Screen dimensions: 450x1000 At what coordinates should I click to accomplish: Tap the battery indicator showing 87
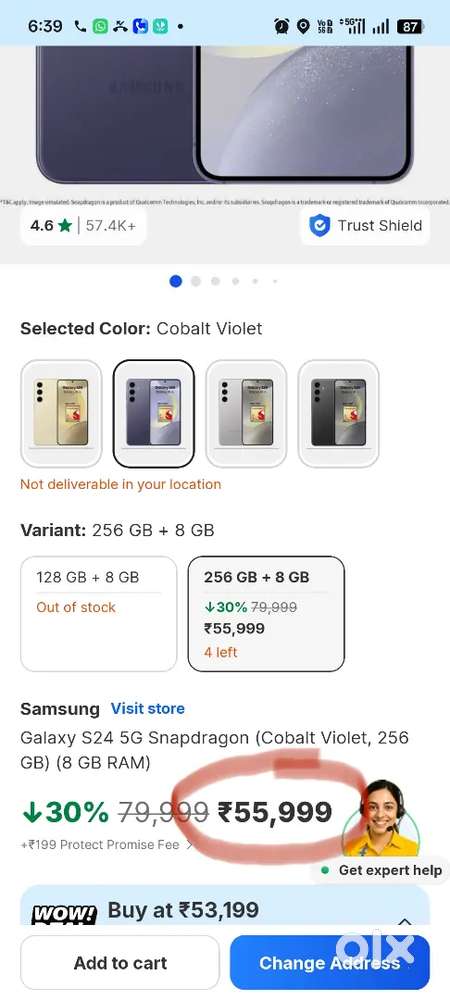point(409,26)
